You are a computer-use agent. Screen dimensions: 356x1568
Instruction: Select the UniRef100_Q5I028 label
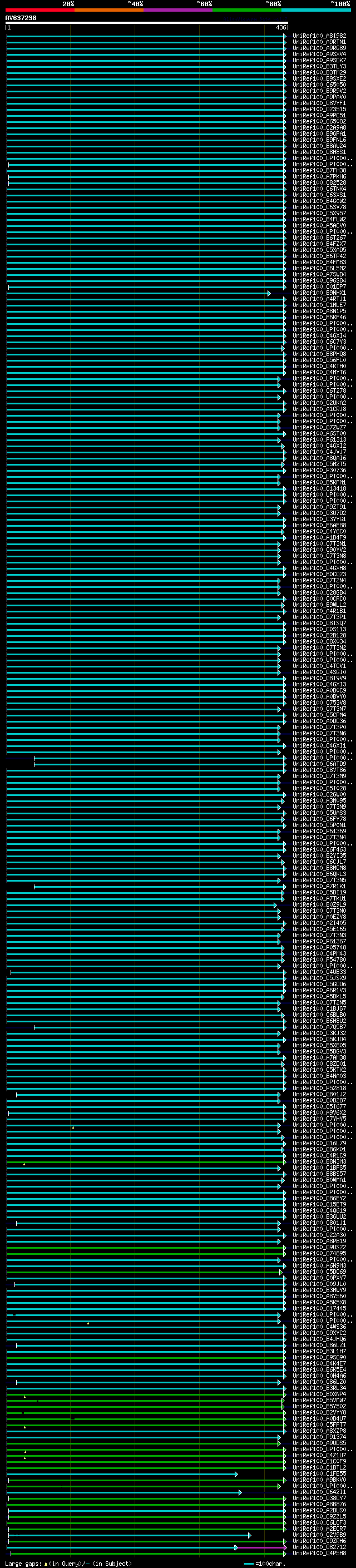(x=319, y=788)
